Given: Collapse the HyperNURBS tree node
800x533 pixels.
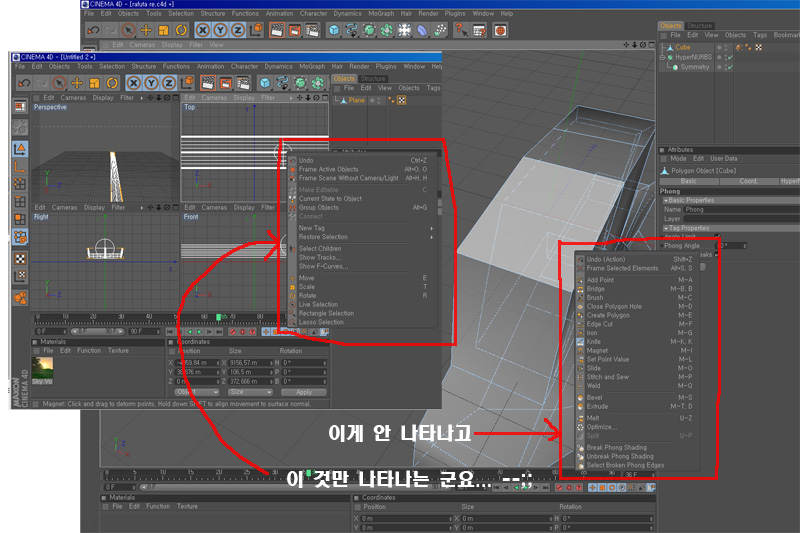Looking at the screenshot, I should click(x=663, y=57).
